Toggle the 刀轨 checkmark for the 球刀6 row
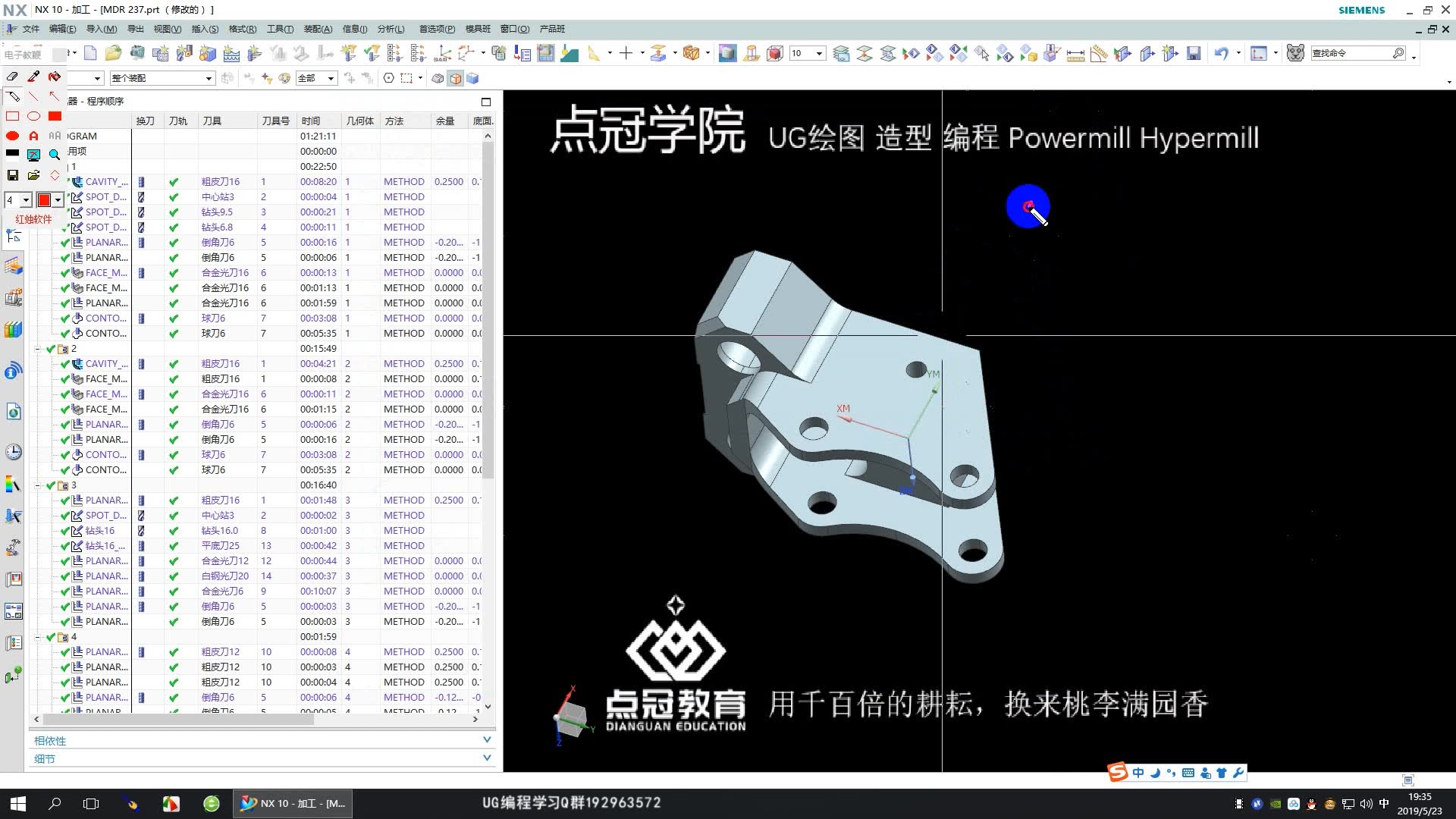This screenshot has height=819, width=1456. [174, 318]
